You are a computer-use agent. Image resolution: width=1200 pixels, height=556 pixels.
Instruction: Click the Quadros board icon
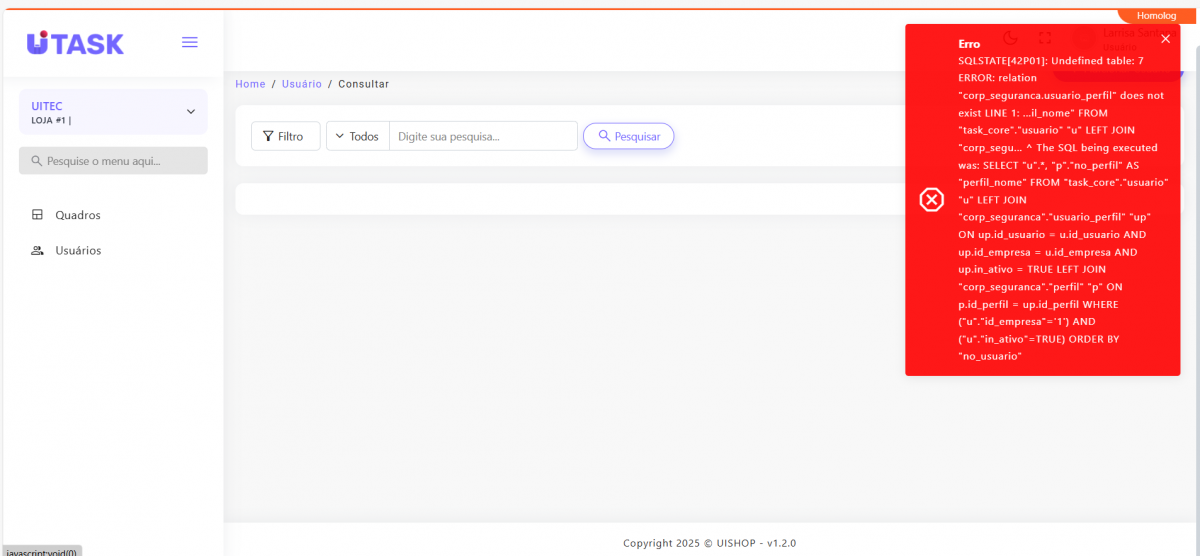[x=38, y=215]
